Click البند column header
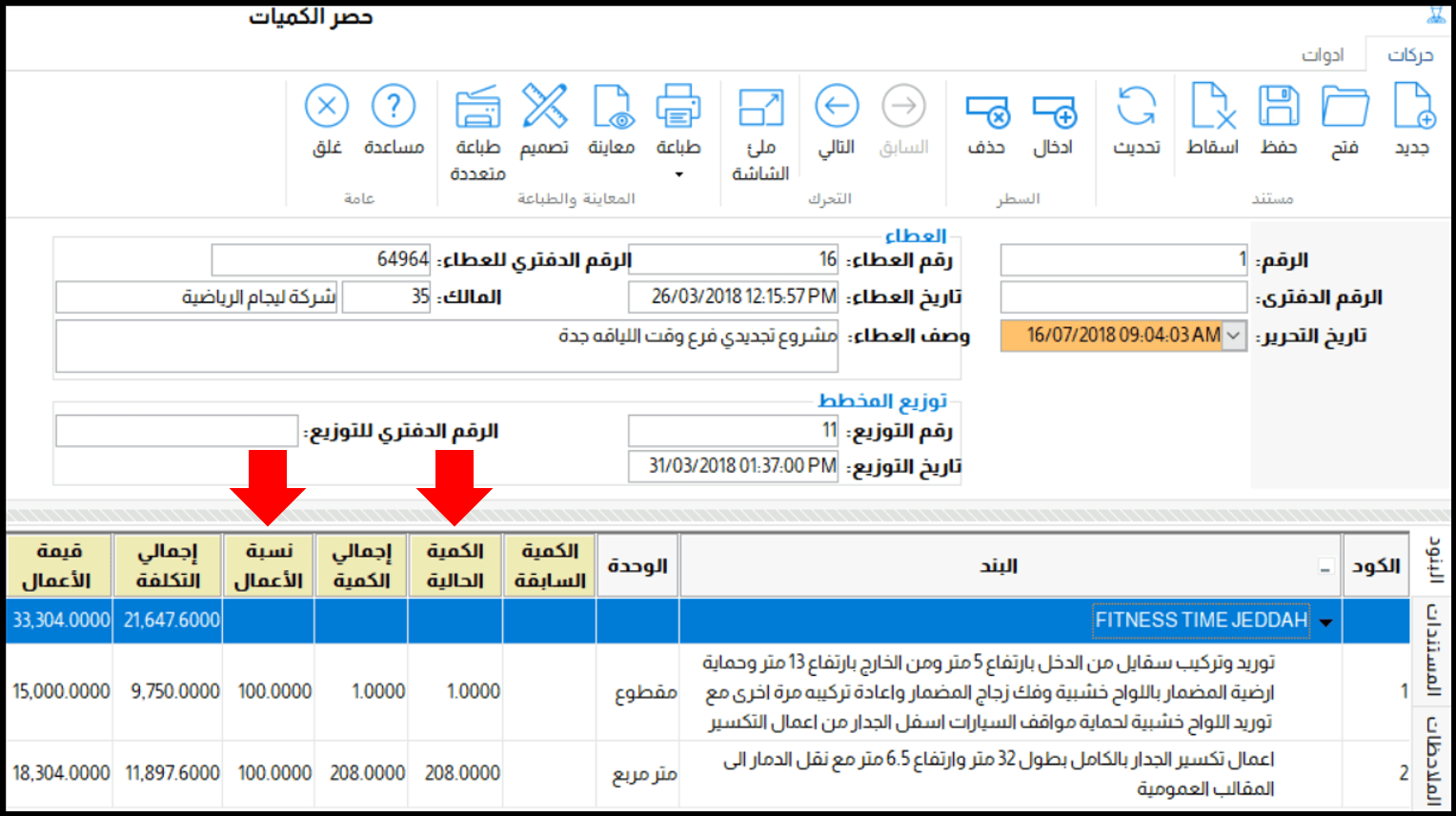This screenshot has width=1456, height=816. 1010,566
